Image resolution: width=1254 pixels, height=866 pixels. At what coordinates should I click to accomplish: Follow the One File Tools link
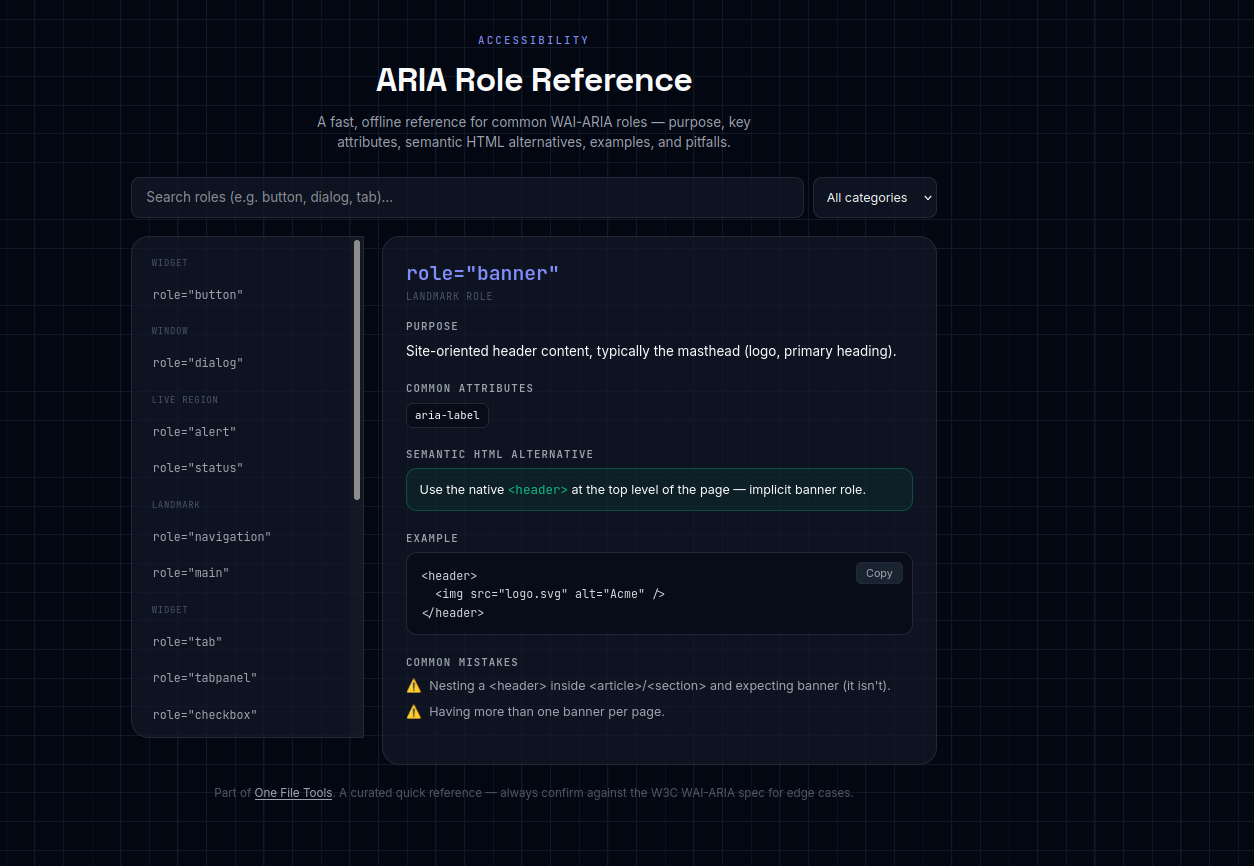pyautogui.click(x=293, y=793)
